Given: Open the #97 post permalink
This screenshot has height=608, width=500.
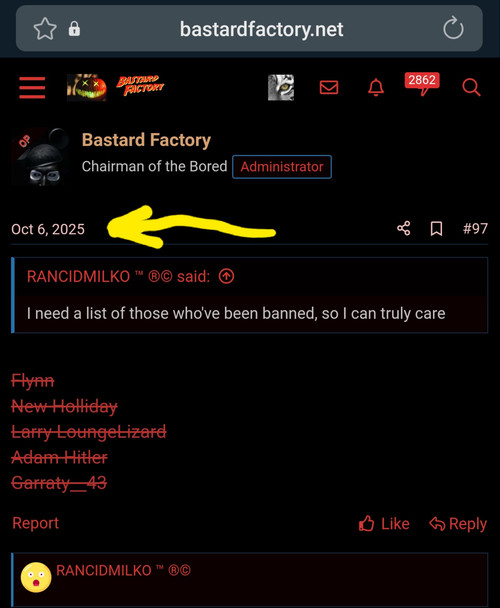Looking at the screenshot, I should coord(475,228).
